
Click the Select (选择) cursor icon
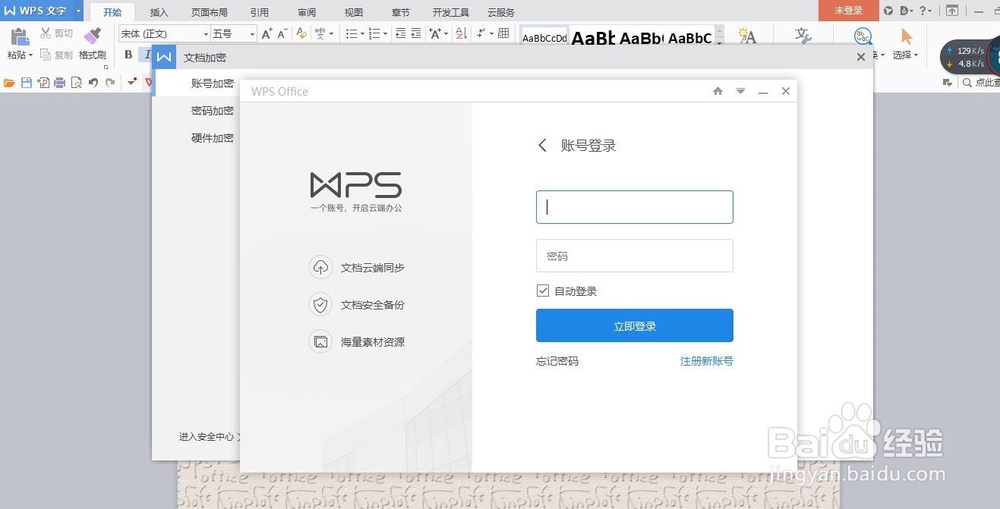click(x=906, y=36)
